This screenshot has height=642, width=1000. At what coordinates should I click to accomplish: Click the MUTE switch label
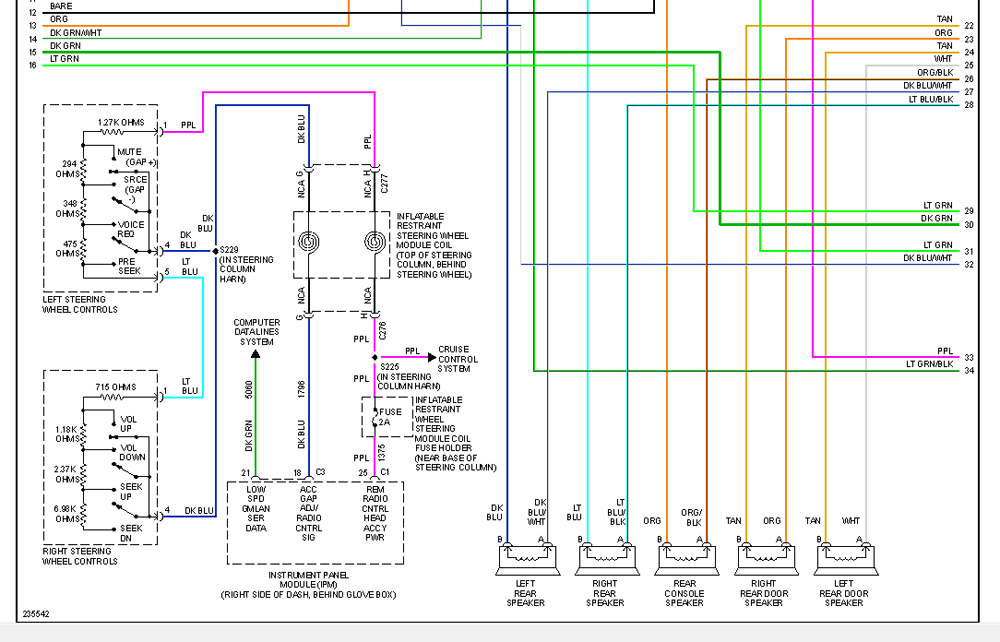pos(129,152)
